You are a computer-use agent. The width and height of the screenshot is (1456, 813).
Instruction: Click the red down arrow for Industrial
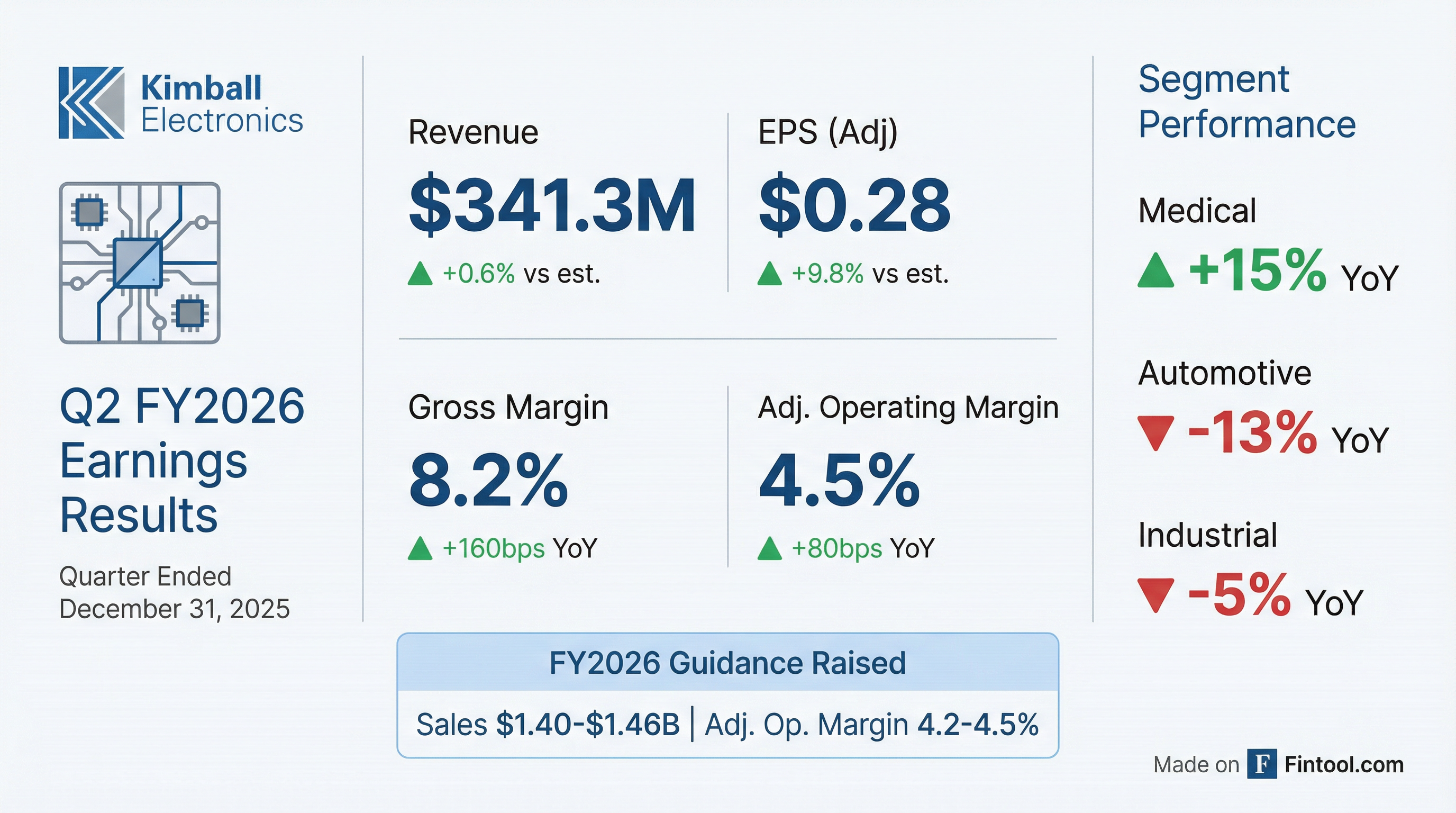click(1155, 595)
